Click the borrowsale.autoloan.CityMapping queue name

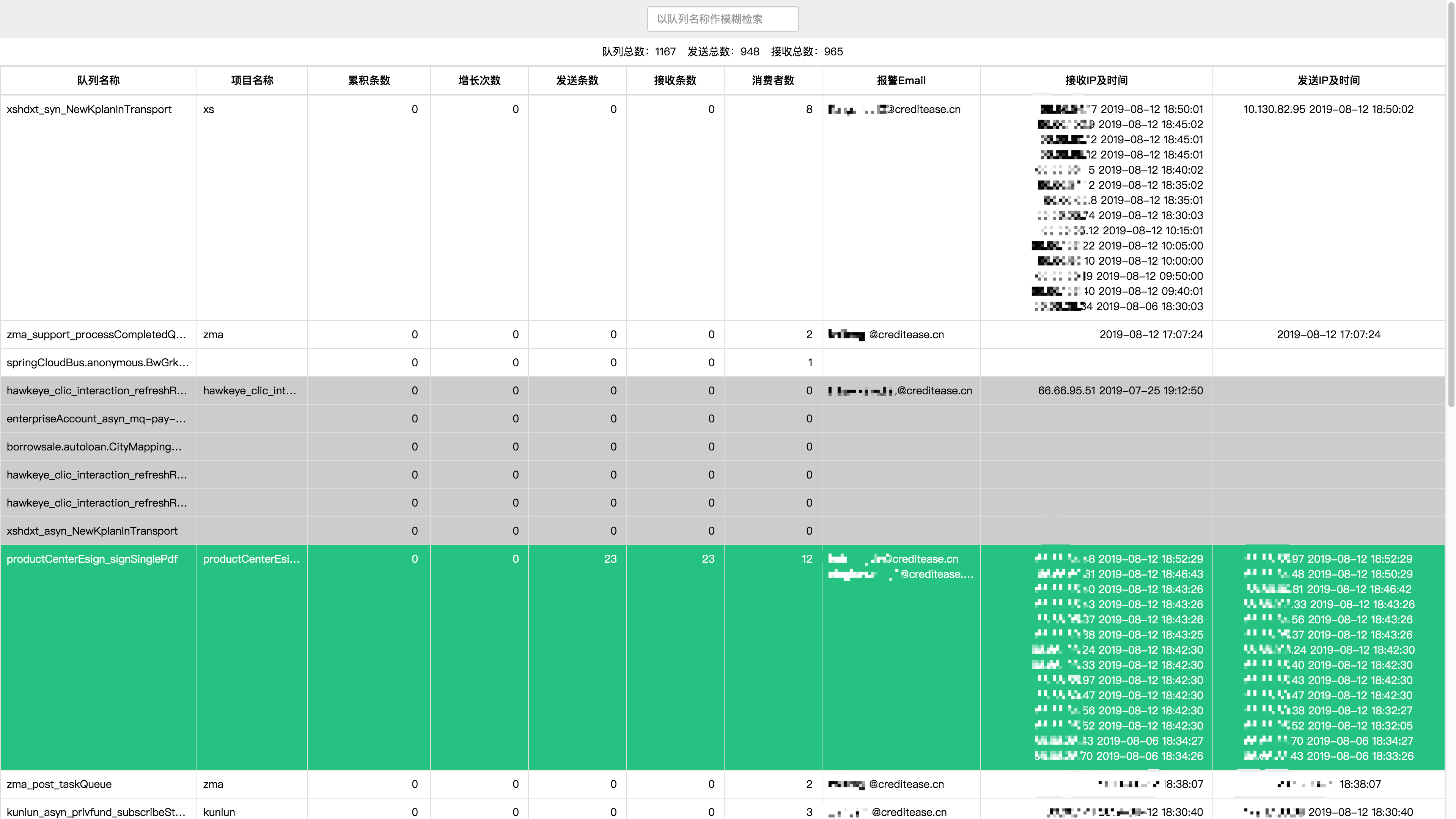(x=94, y=447)
